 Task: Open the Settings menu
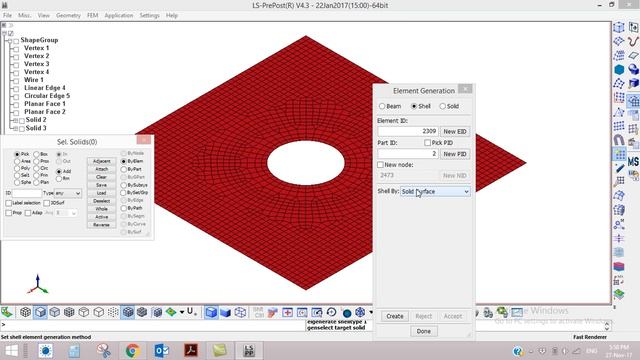(149, 16)
